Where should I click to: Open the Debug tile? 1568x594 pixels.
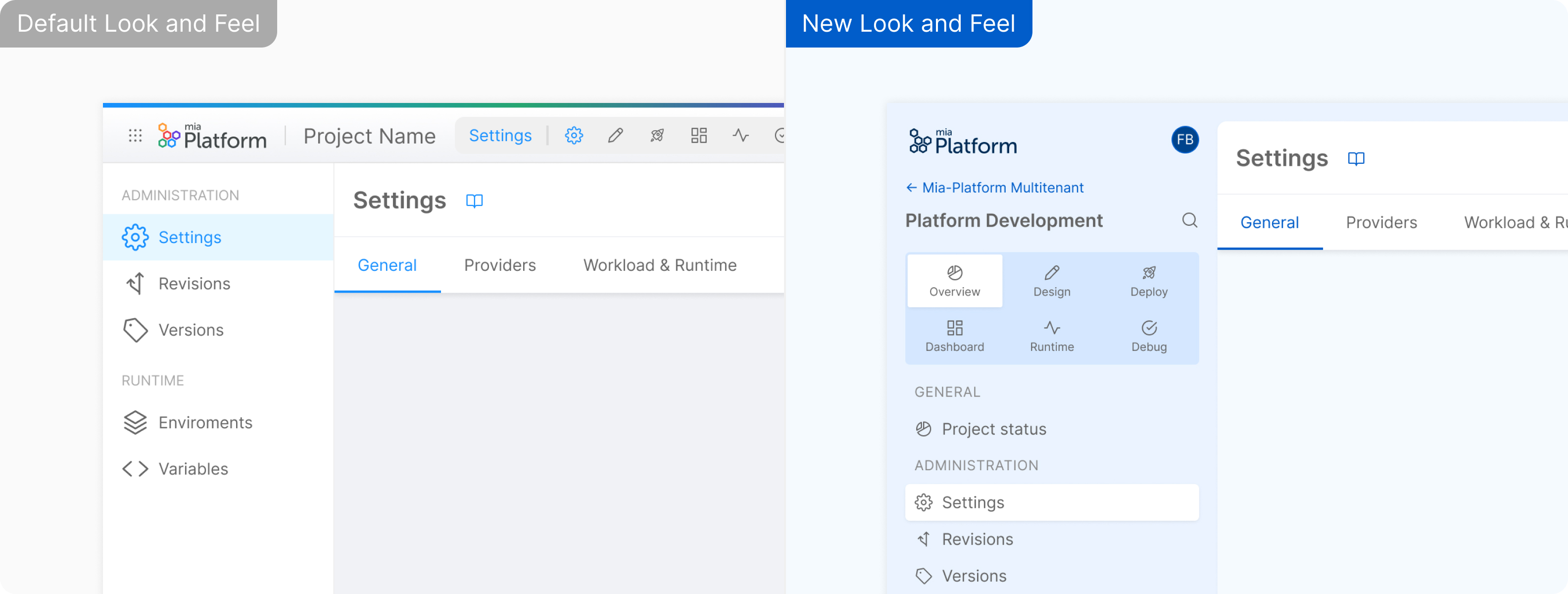(x=1149, y=336)
